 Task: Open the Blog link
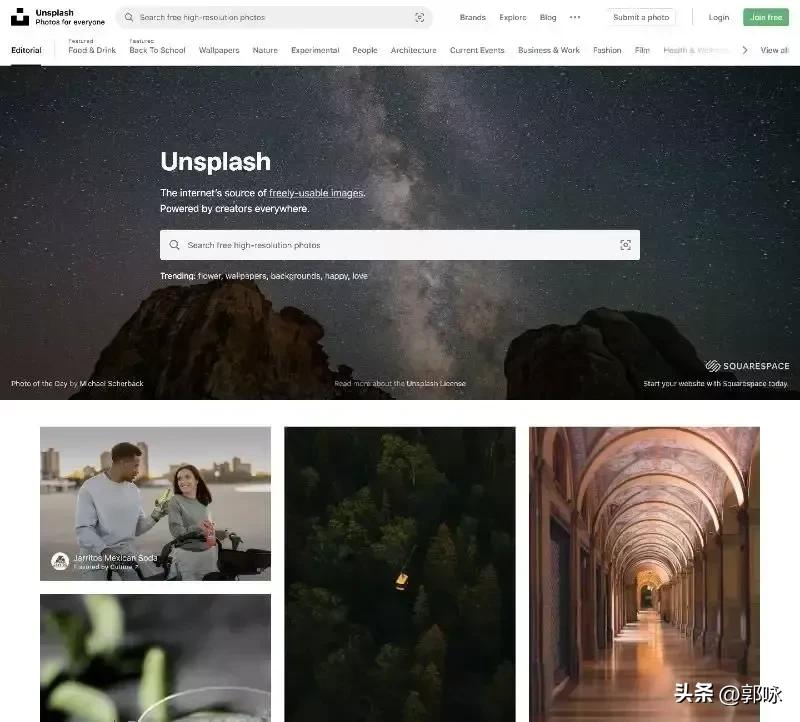coord(548,17)
